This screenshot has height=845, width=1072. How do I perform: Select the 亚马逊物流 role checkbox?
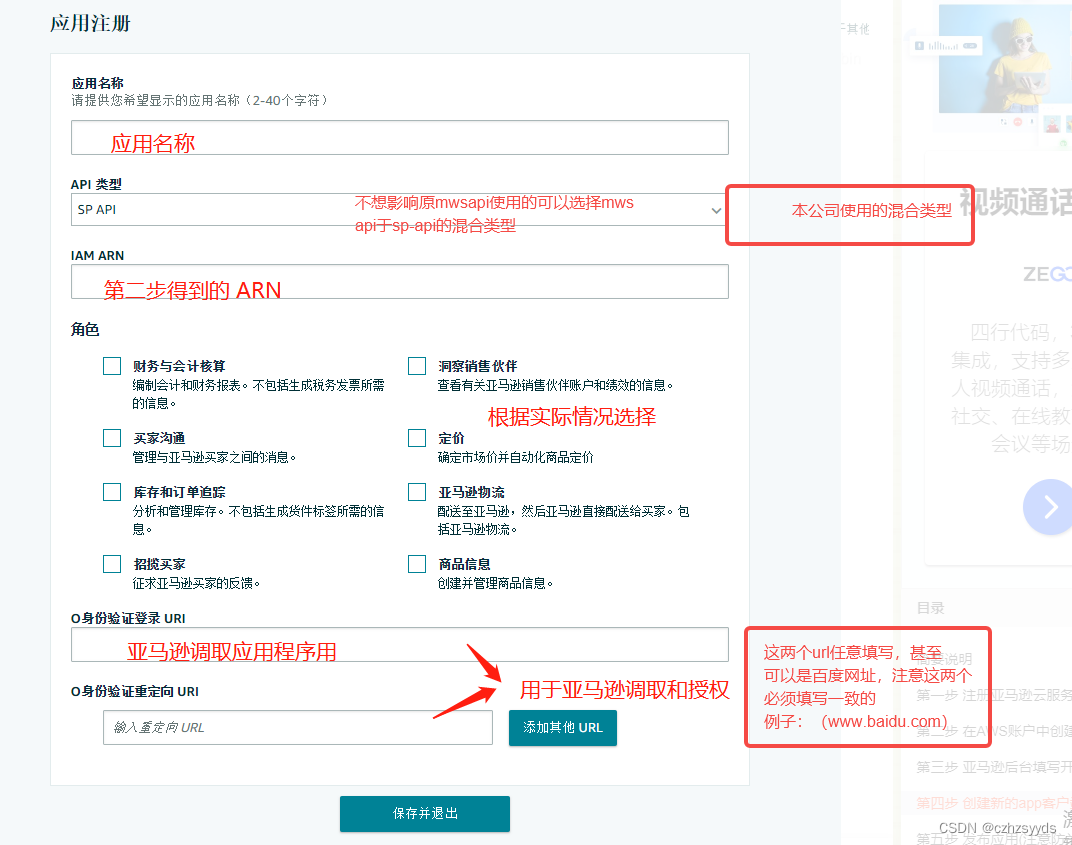(416, 491)
